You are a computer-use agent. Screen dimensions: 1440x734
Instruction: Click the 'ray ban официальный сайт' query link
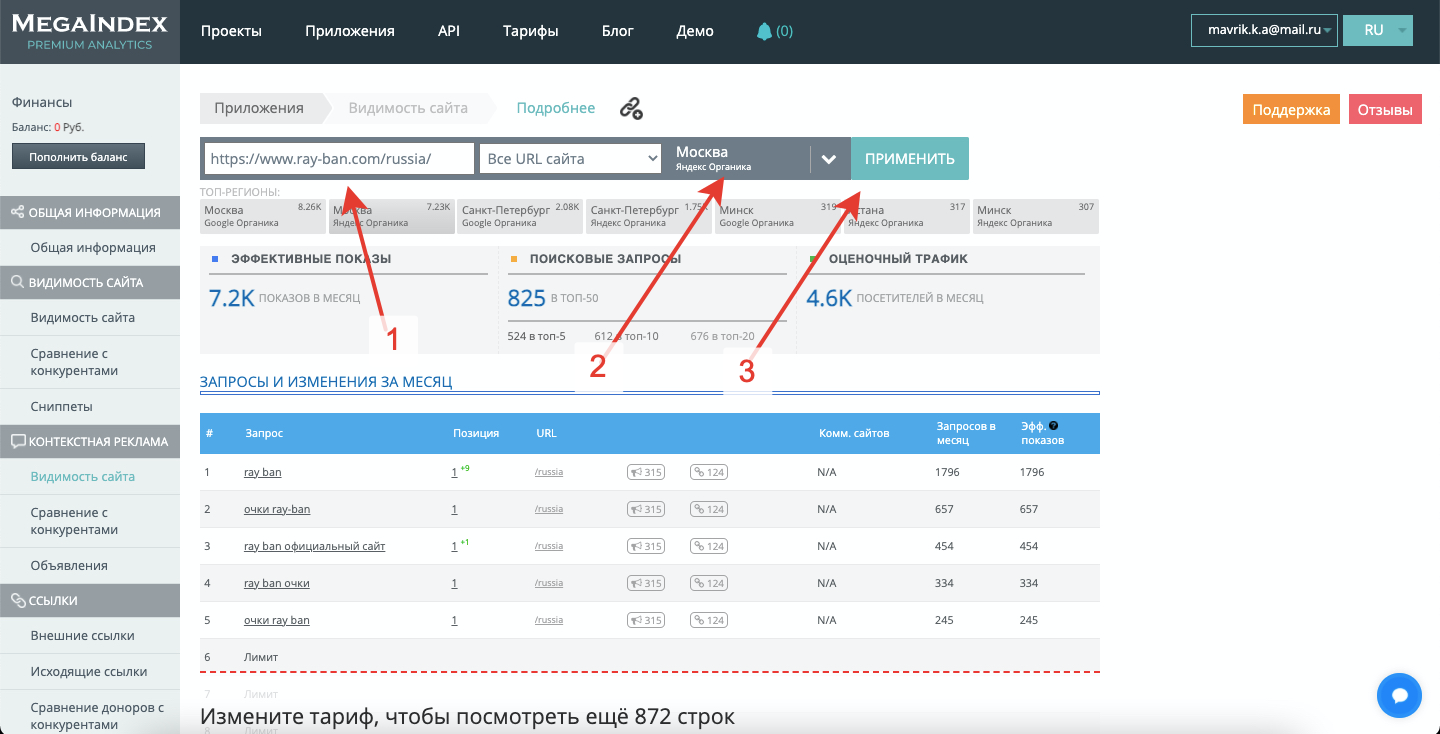pos(315,546)
